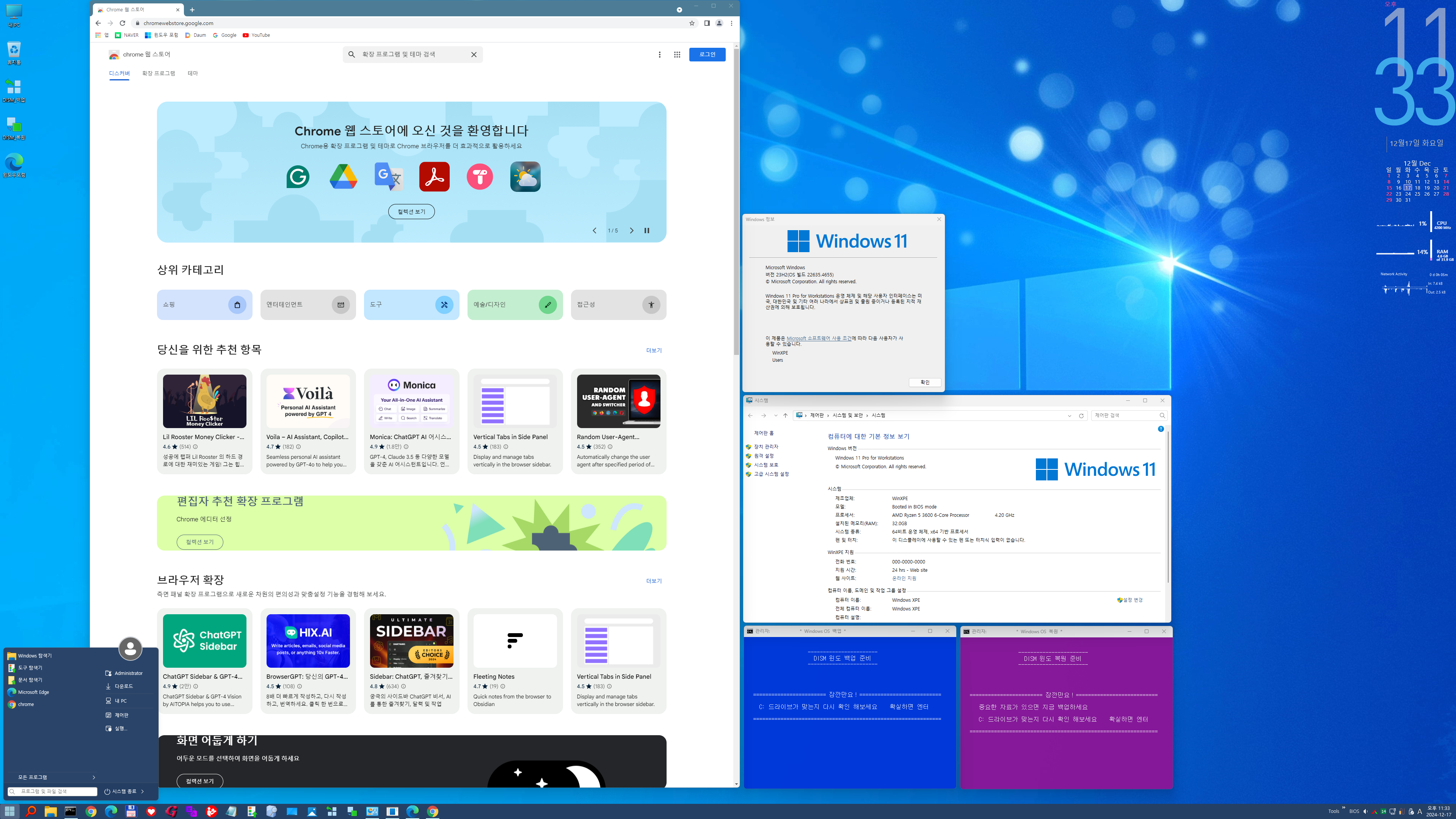Clear the web store search box with X

(474, 55)
